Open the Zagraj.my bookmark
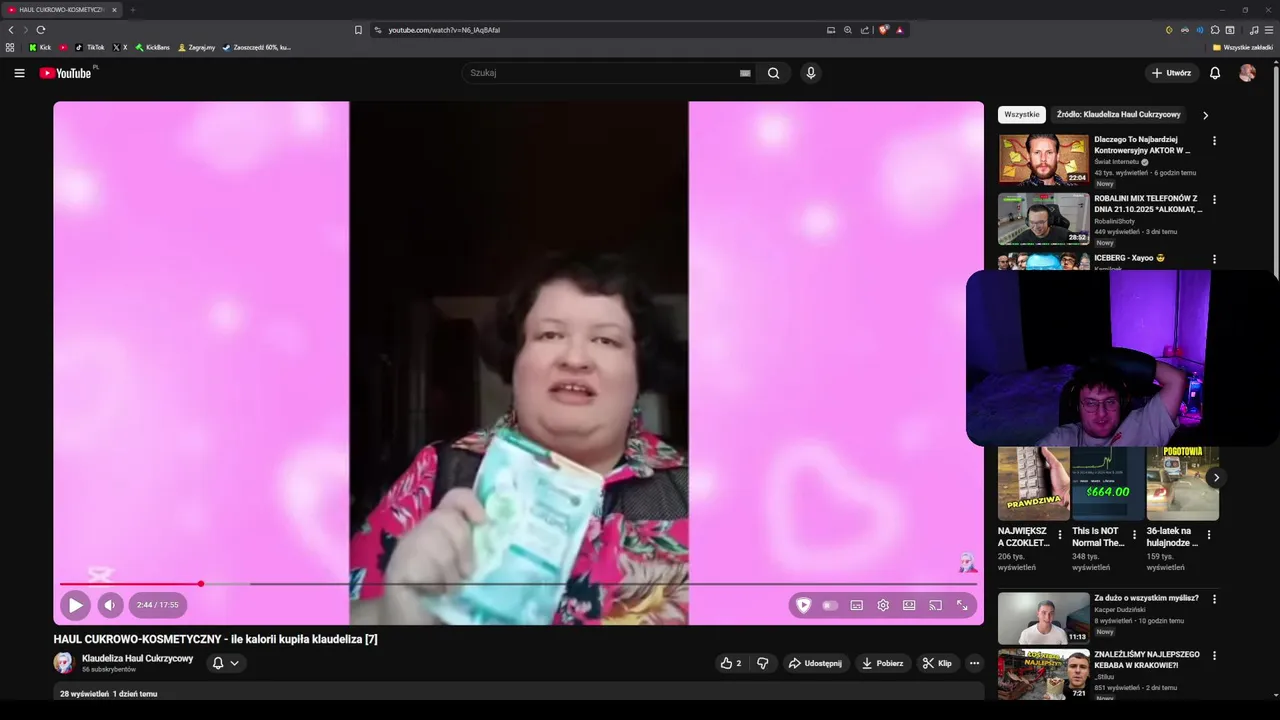Image resolution: width=1280 pixels, height=720 pixels. tap(196, 47)
